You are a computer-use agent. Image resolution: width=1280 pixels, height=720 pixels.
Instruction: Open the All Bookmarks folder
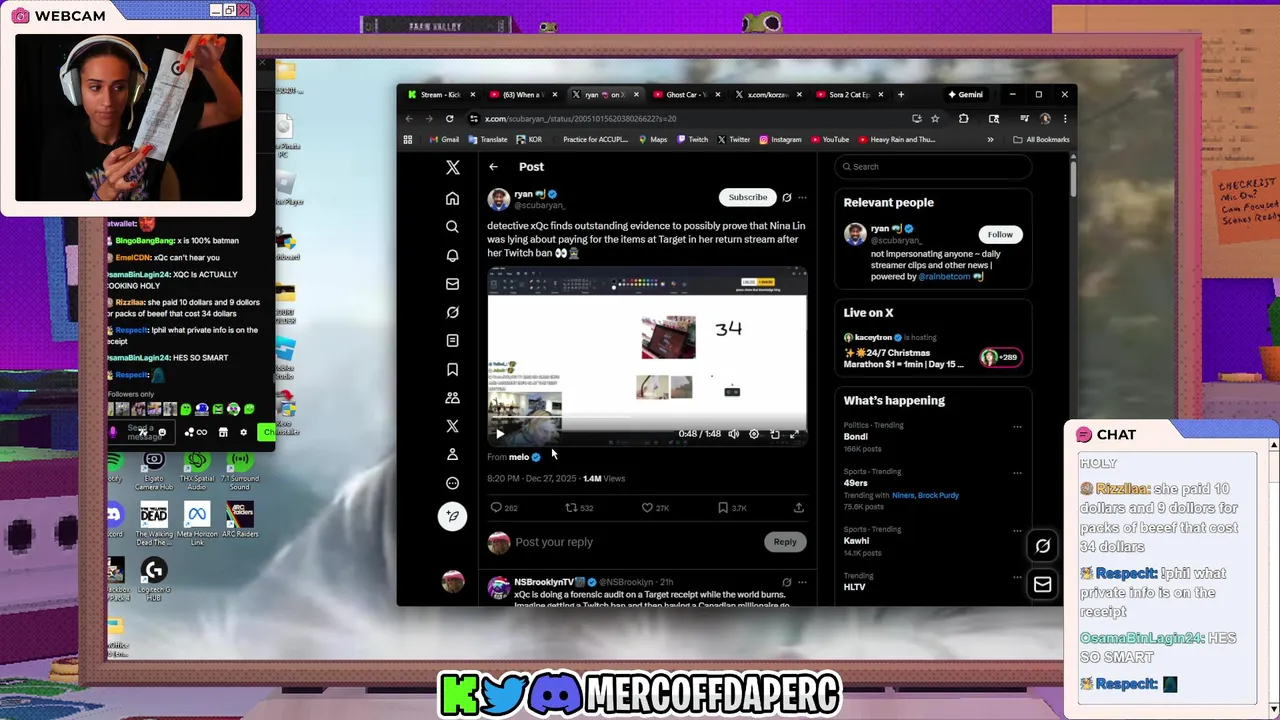(x=1041, y=140)
